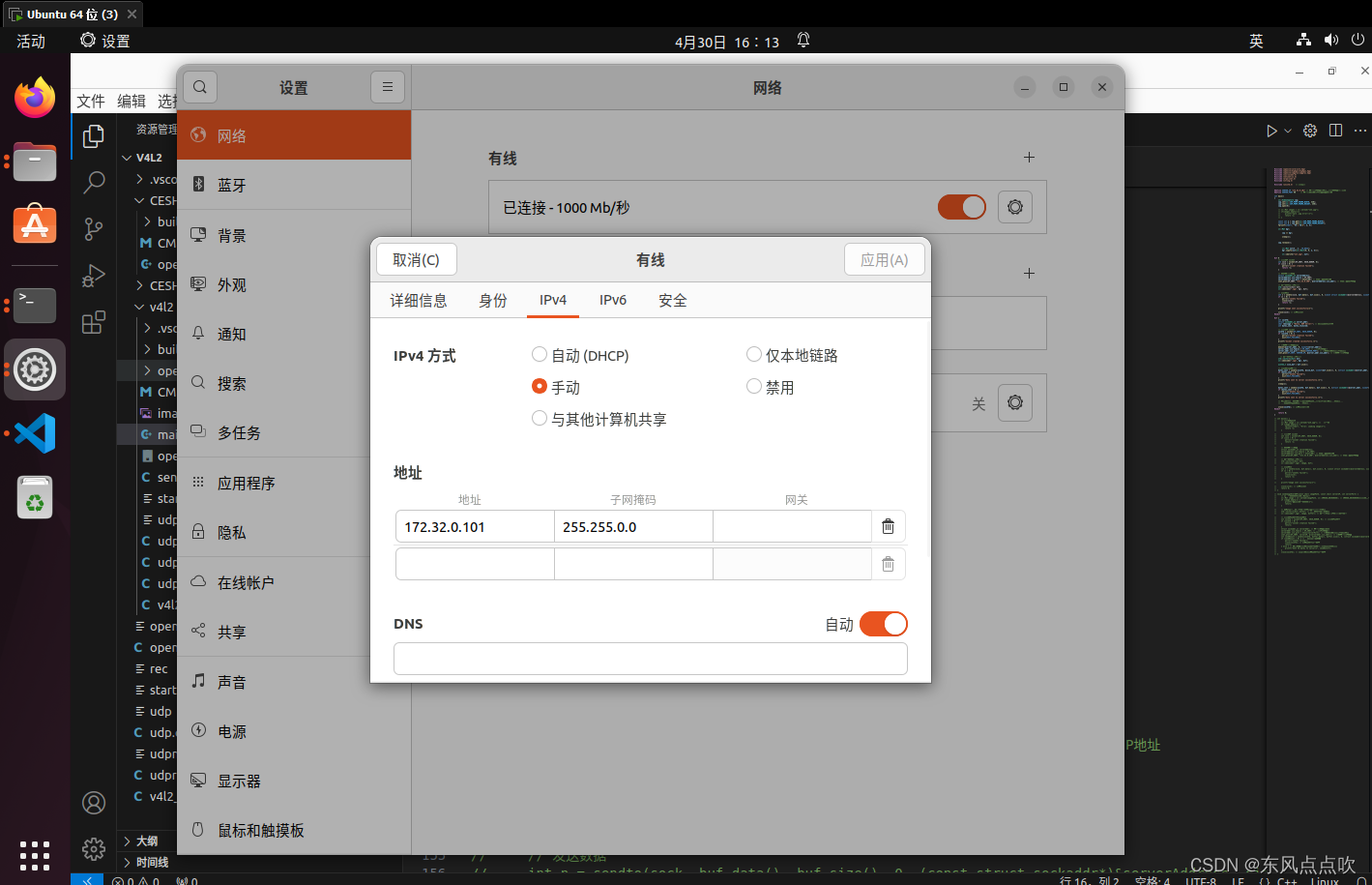Toggle the DNS 自动 switch

pos(883,624)
